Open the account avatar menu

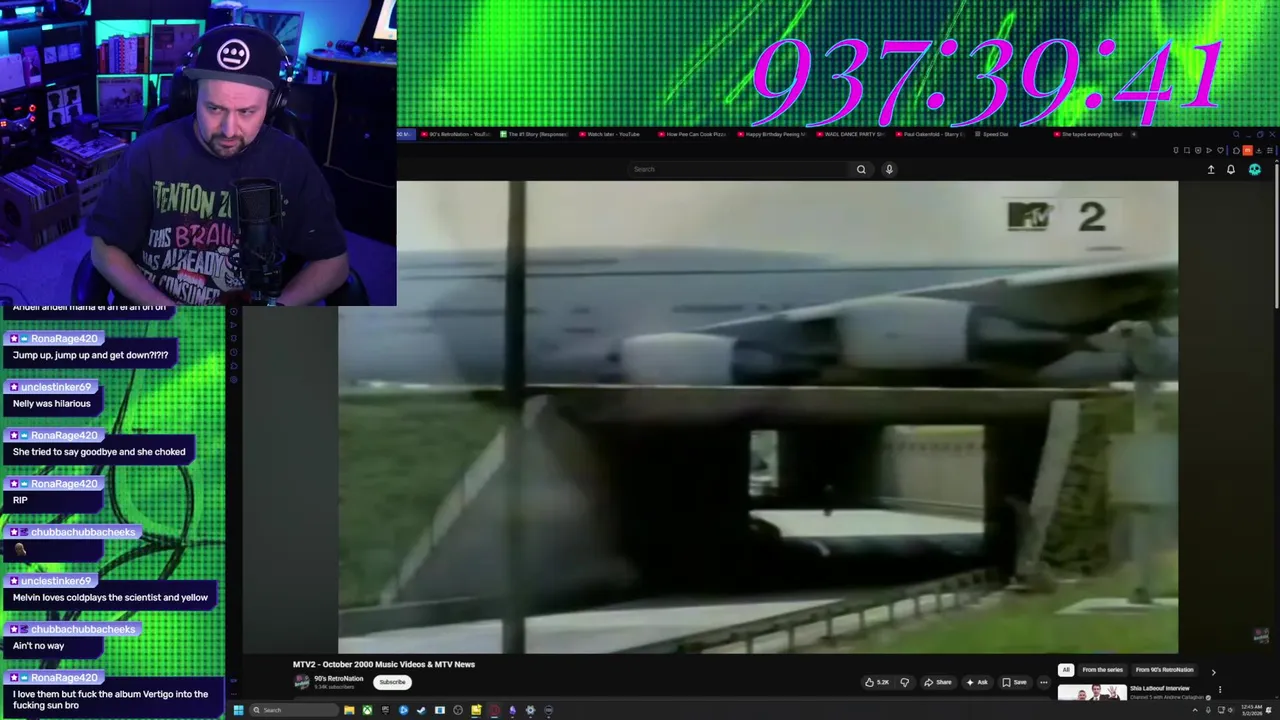(1255, 170)
